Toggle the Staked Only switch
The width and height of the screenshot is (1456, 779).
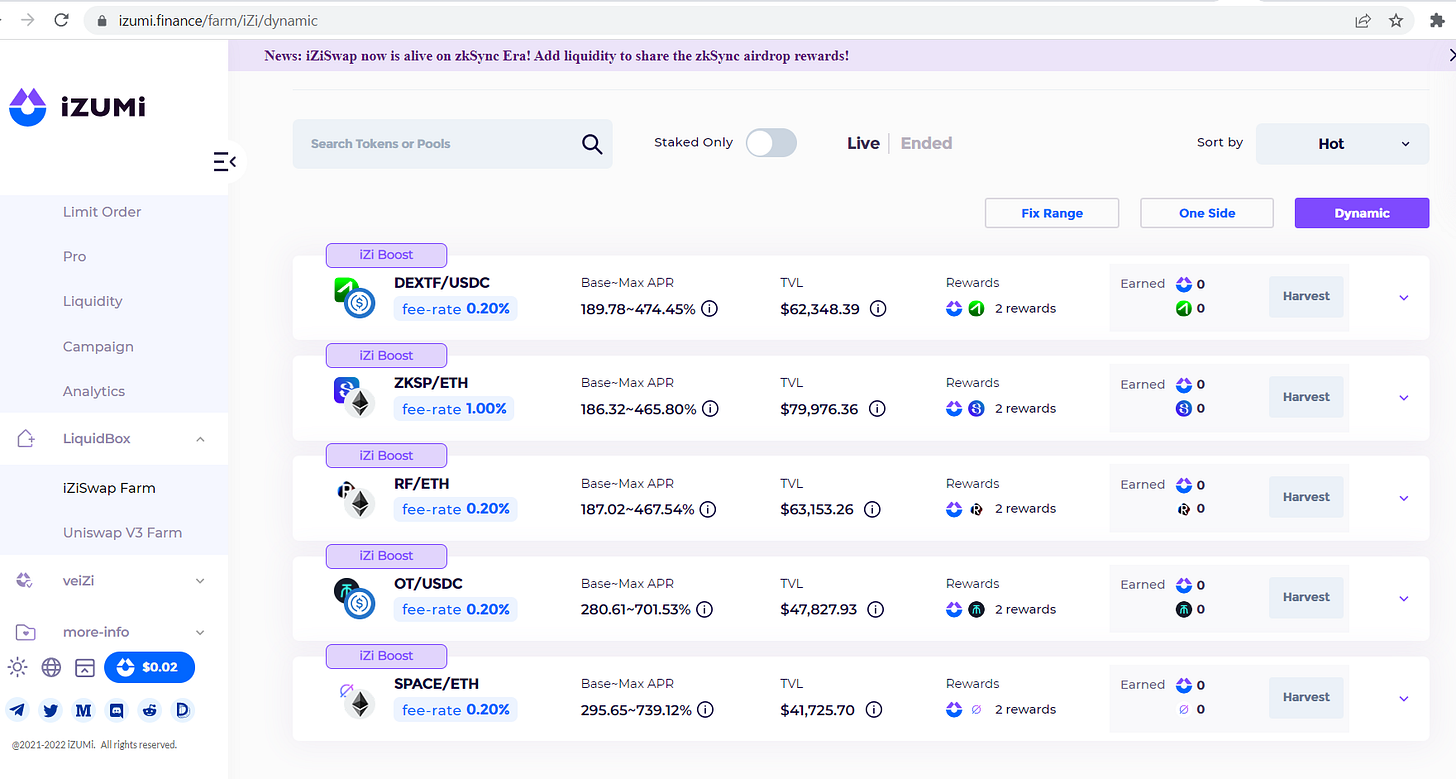click(x=771, y=143)
